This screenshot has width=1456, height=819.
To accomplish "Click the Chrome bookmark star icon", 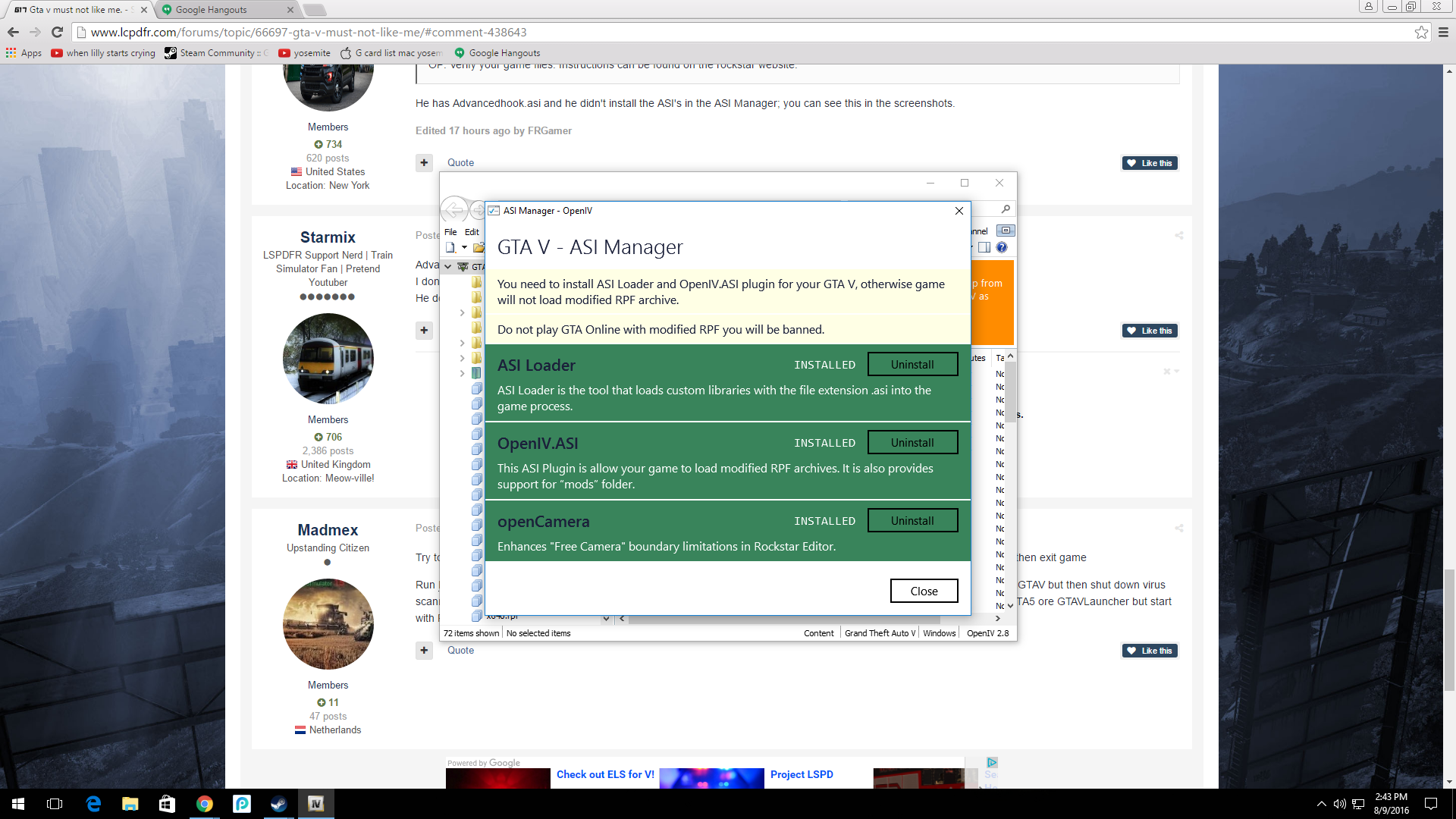I will tap(1421, 32).
